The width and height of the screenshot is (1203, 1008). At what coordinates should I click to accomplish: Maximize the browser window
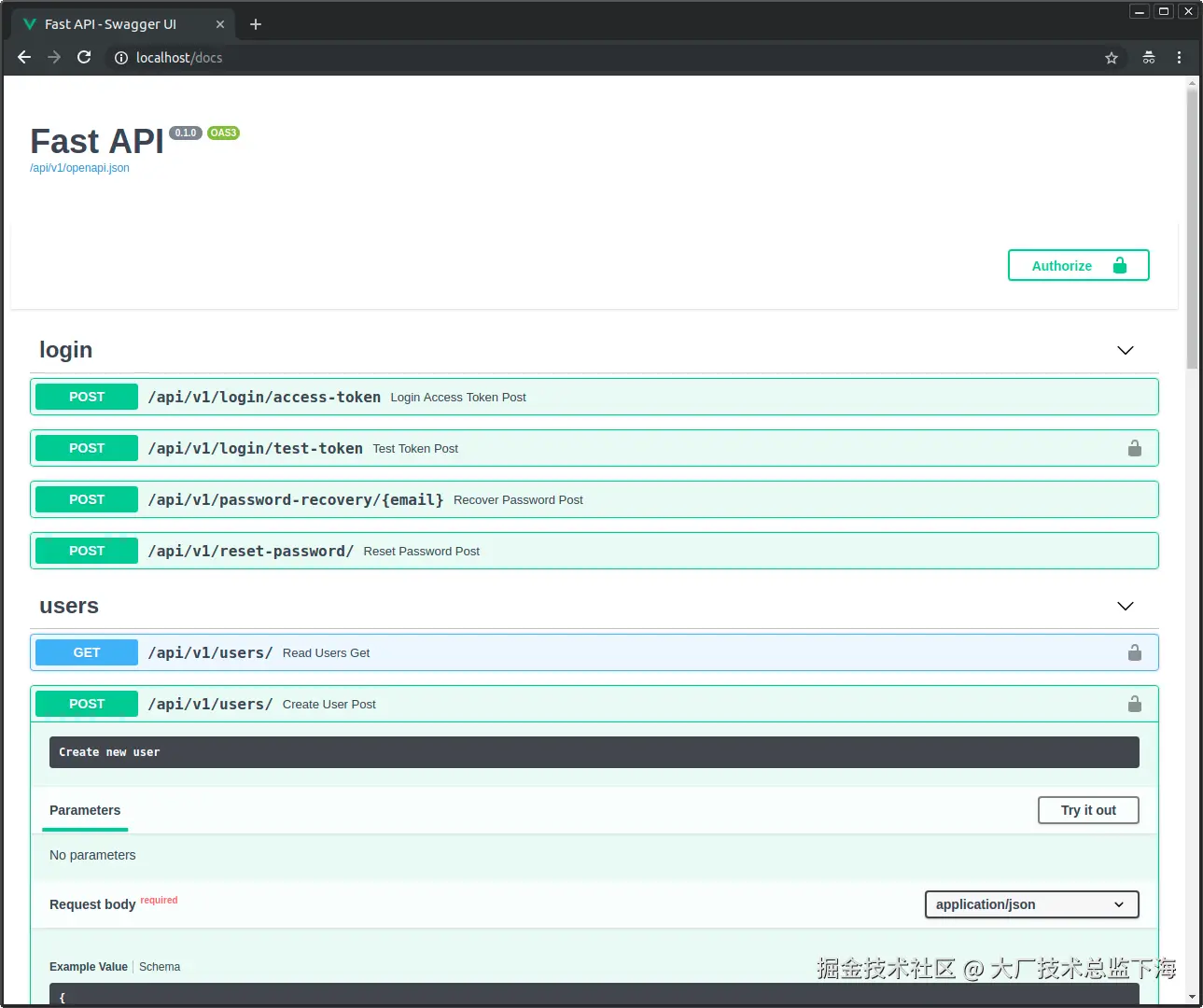tap(1164, 11)
